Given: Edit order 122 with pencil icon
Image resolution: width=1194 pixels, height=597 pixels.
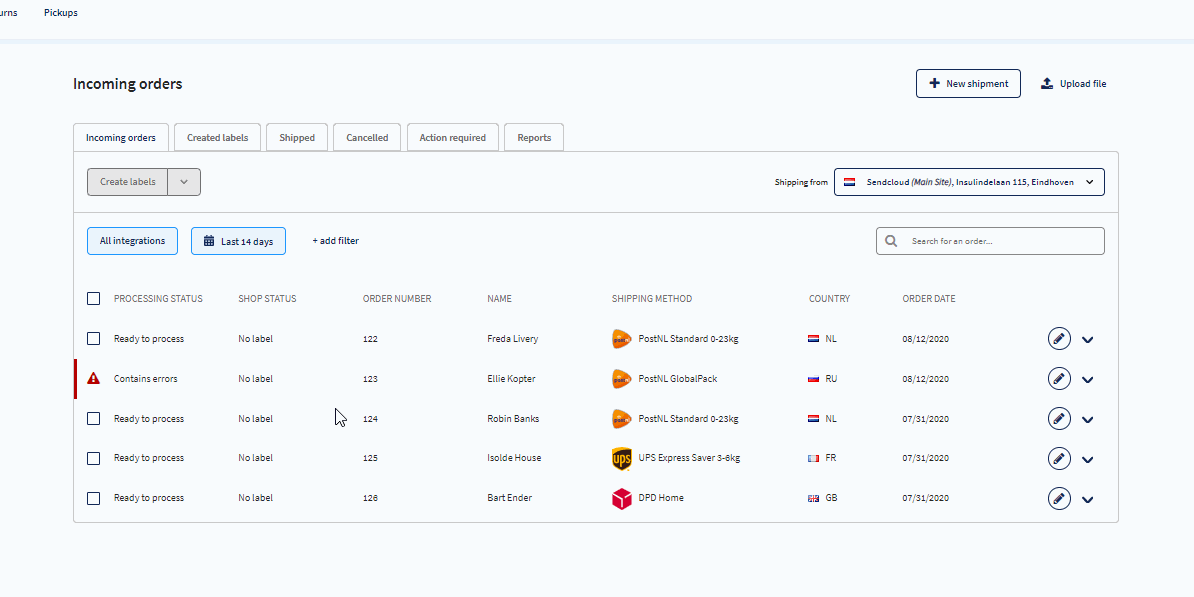Looking at the screenshot, I should [x=1059, y=339].
